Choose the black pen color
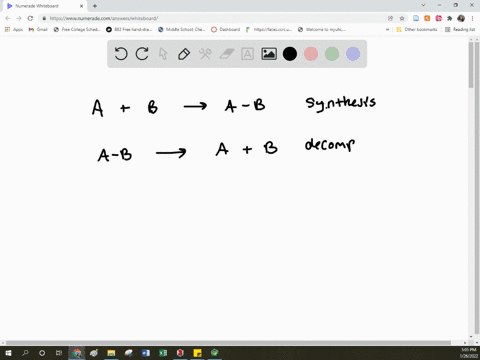480x360 pixels. pos(290,54)
